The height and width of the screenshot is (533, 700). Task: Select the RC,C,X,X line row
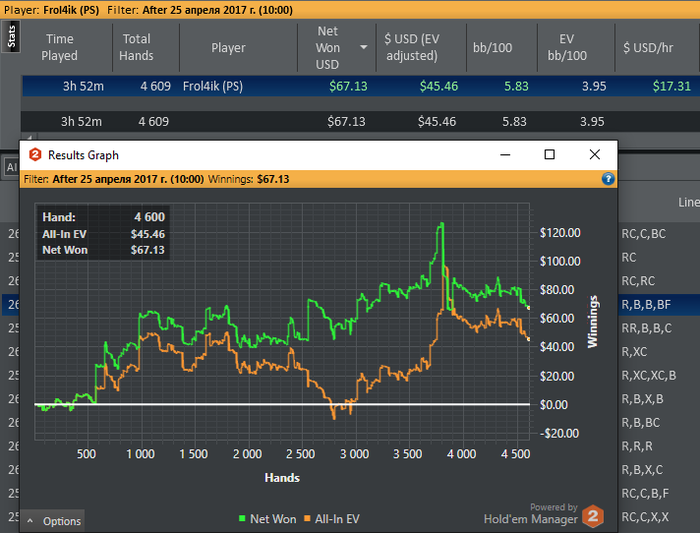click(645, 517)
